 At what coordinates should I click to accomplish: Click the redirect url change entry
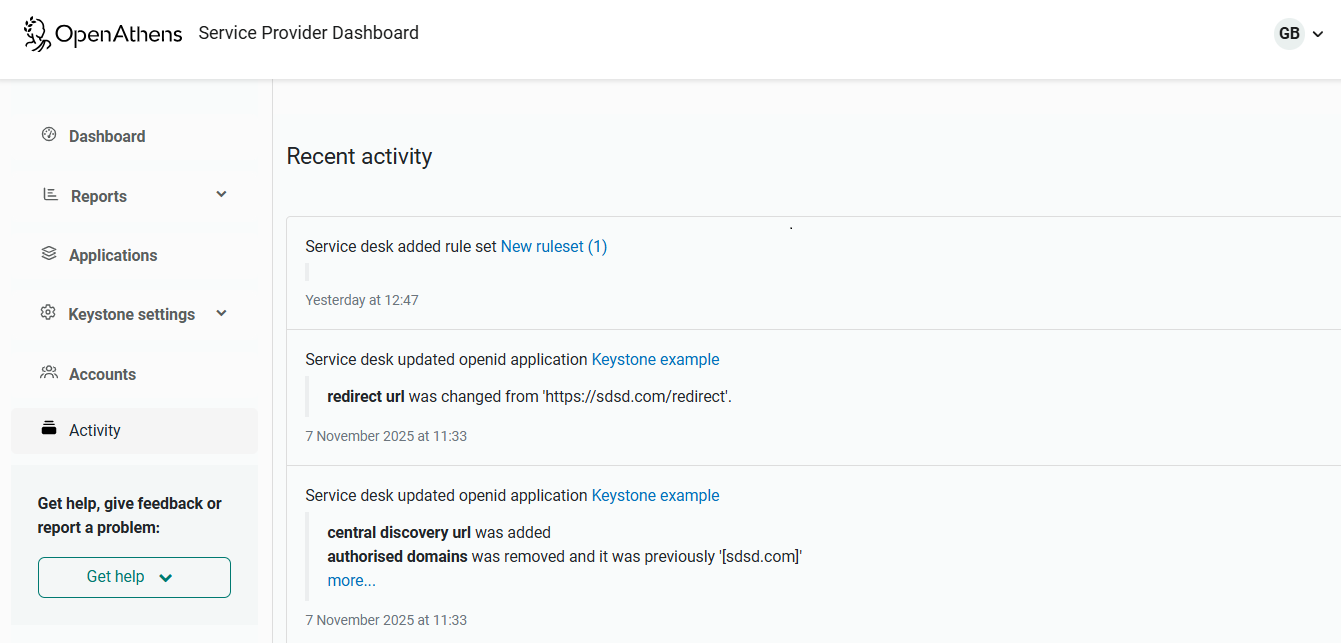click(x=529, y=396)
